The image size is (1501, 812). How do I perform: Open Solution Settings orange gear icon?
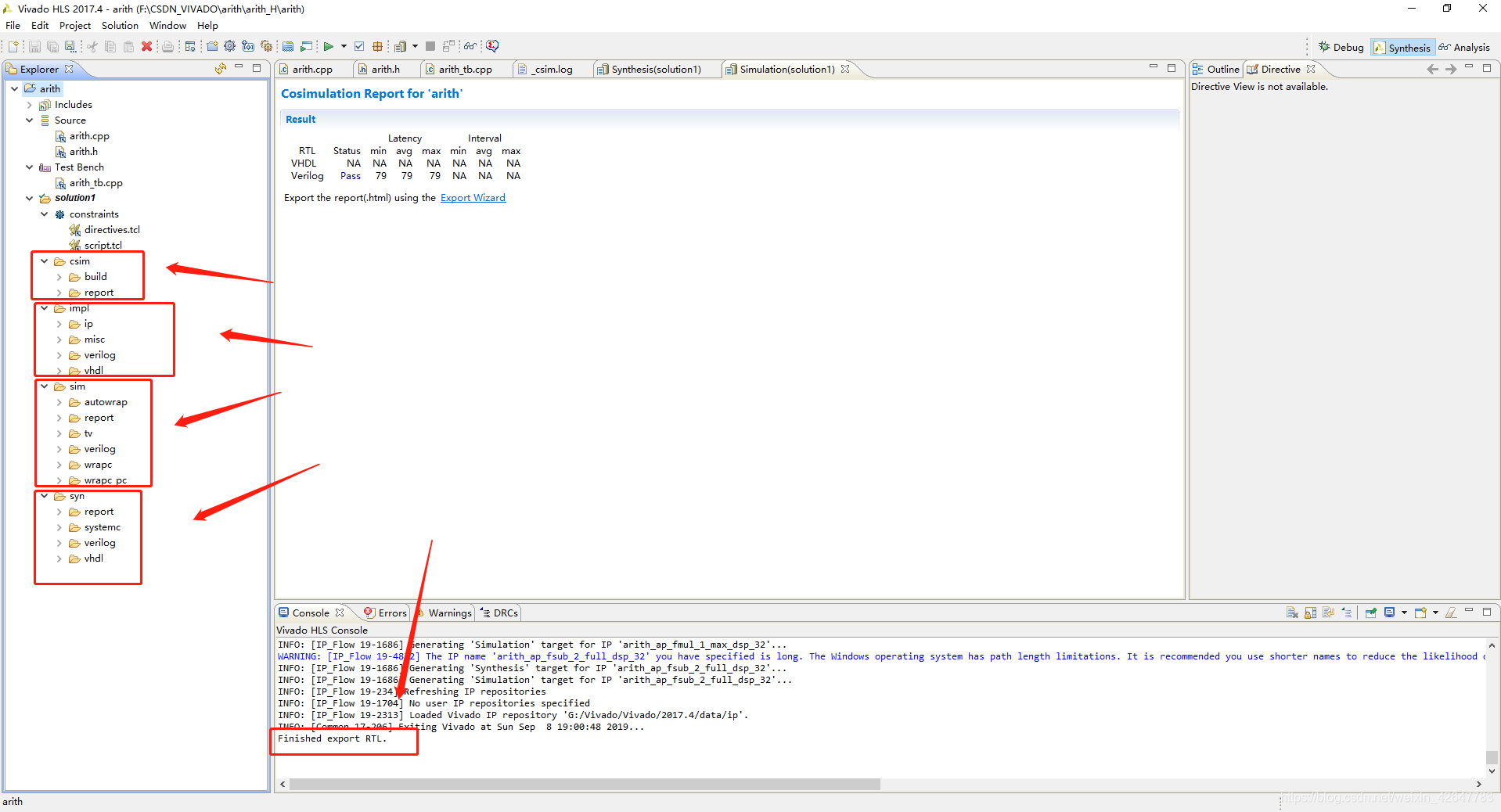coord(266,46)
